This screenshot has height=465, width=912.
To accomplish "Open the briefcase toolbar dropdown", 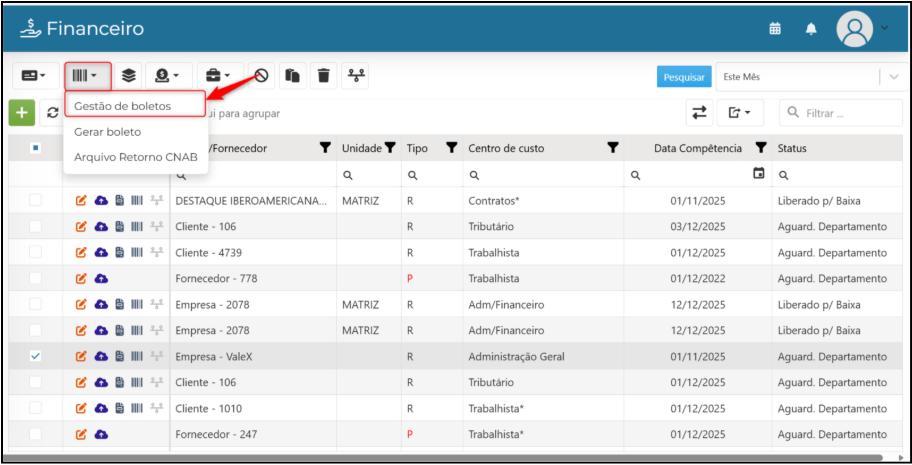I will [x=220, y=76].
